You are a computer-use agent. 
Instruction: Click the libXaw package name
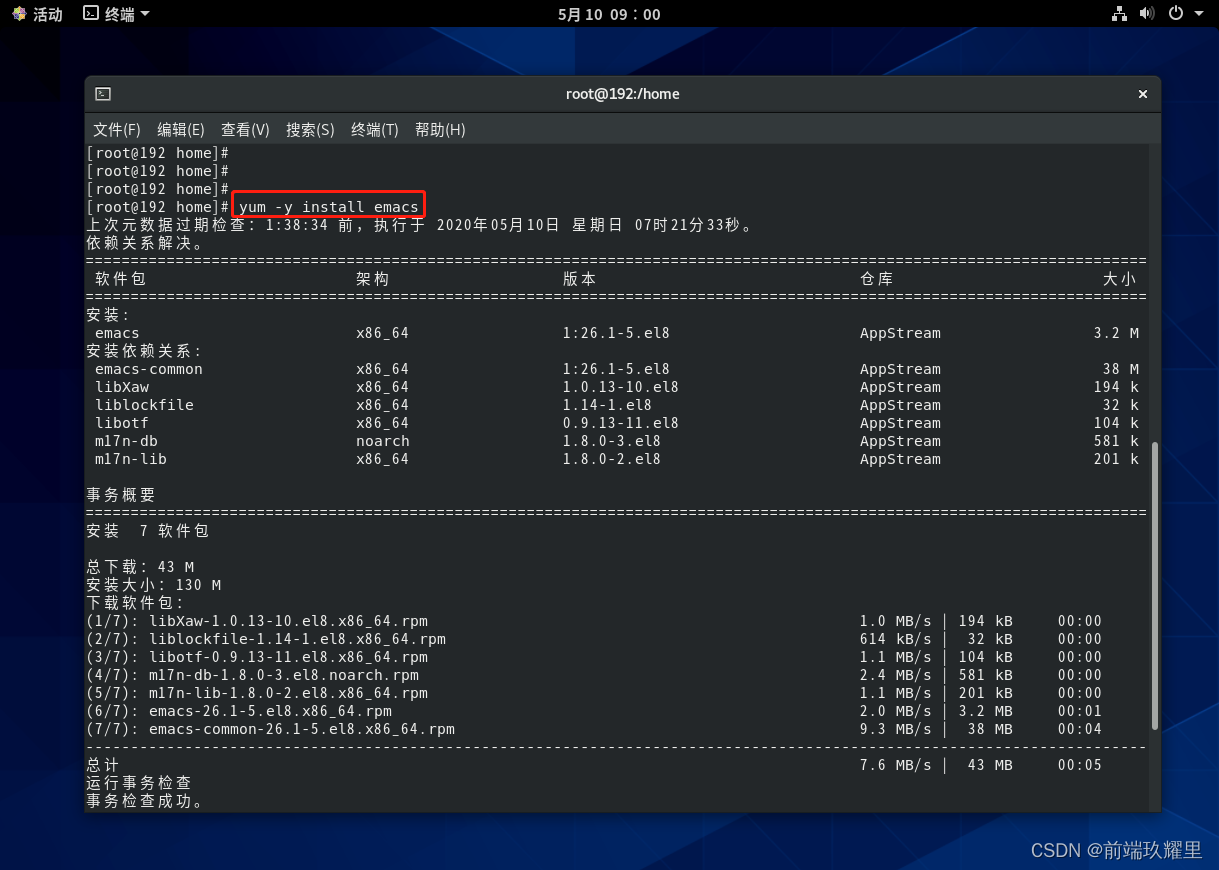pyautogui.click(x=122, y=387)
